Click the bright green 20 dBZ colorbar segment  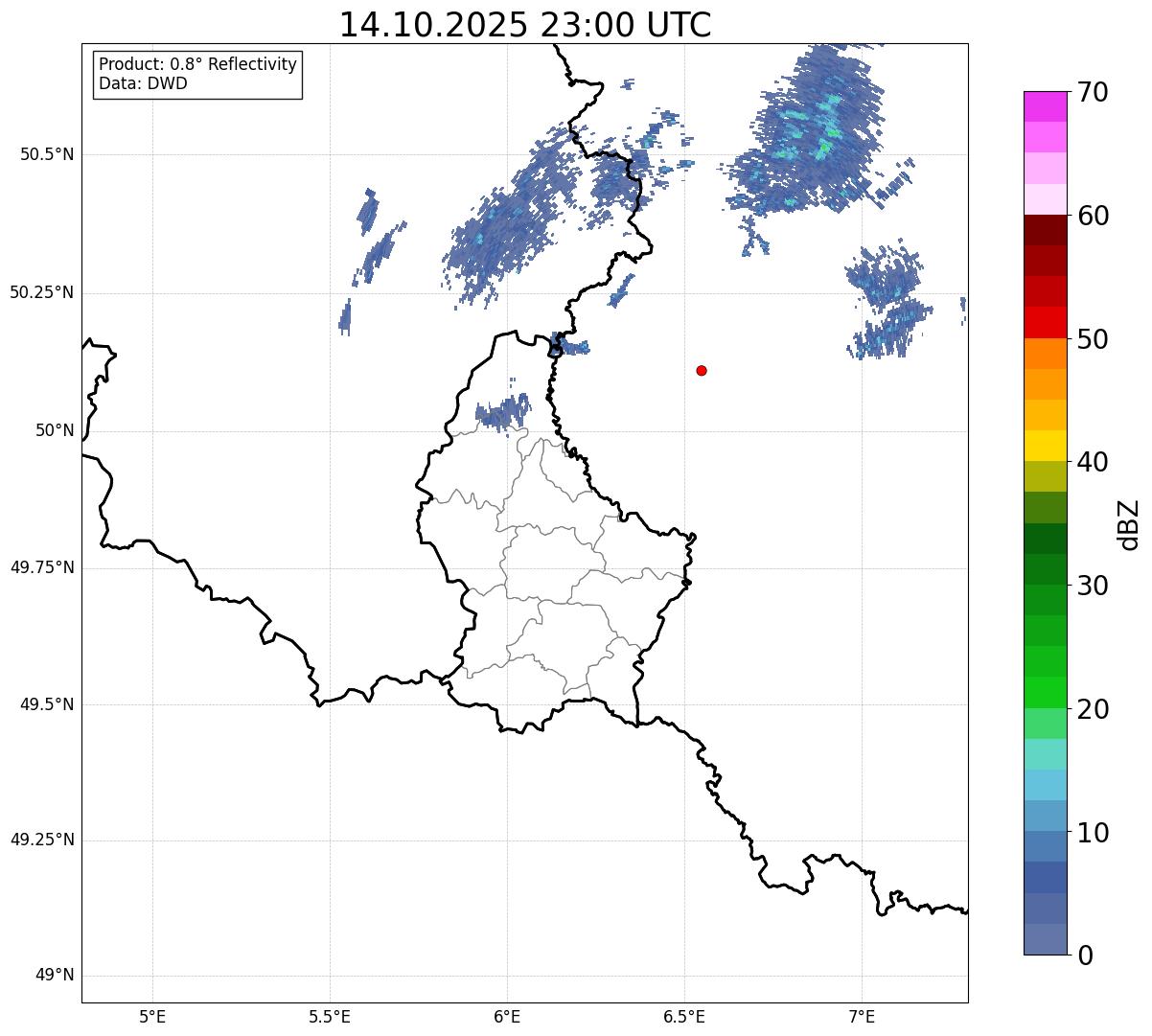[1046, 692]
